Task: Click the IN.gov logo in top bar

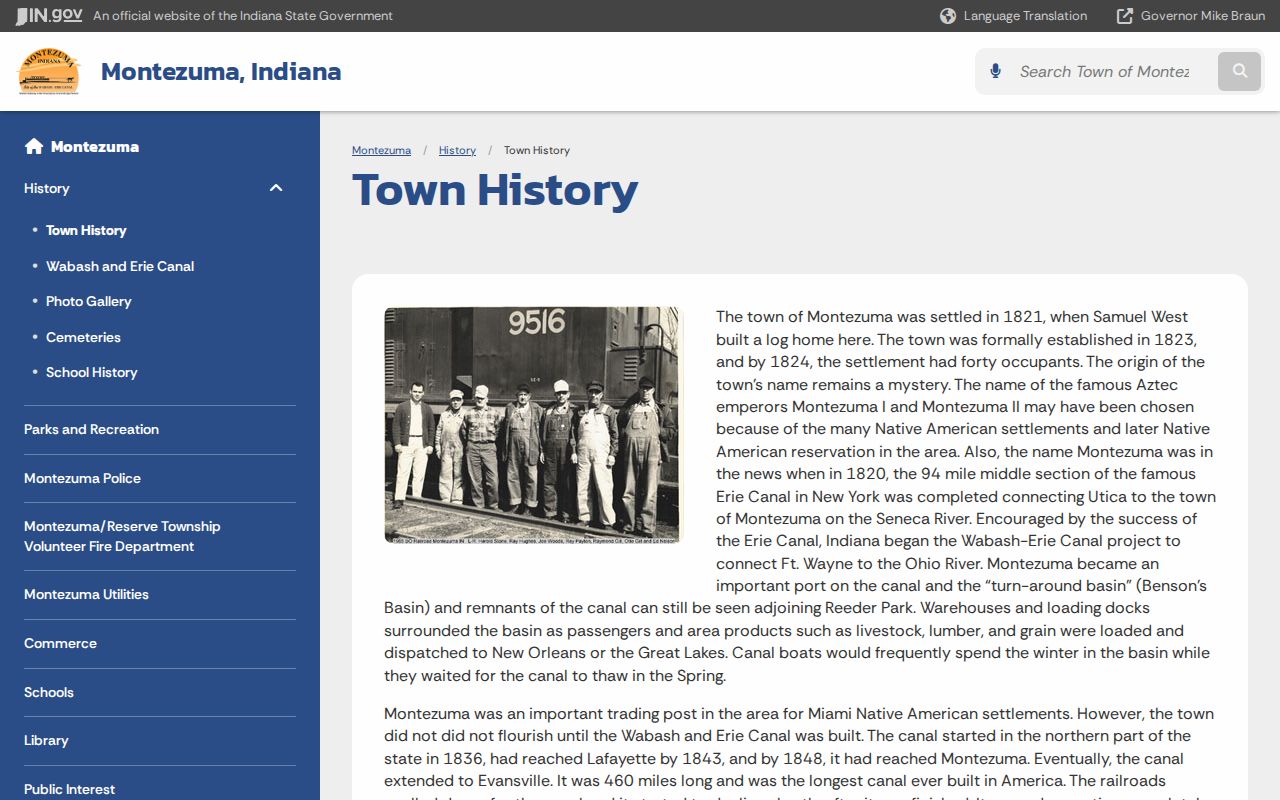Action: tap(48, 15)
